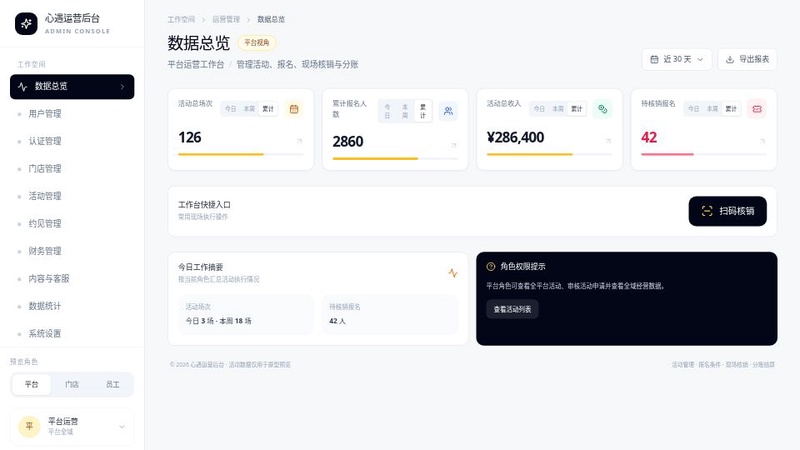The height and width of the screenshot is (450, 800).
Task: Click the 扫码核销 button
Action: 728,211
